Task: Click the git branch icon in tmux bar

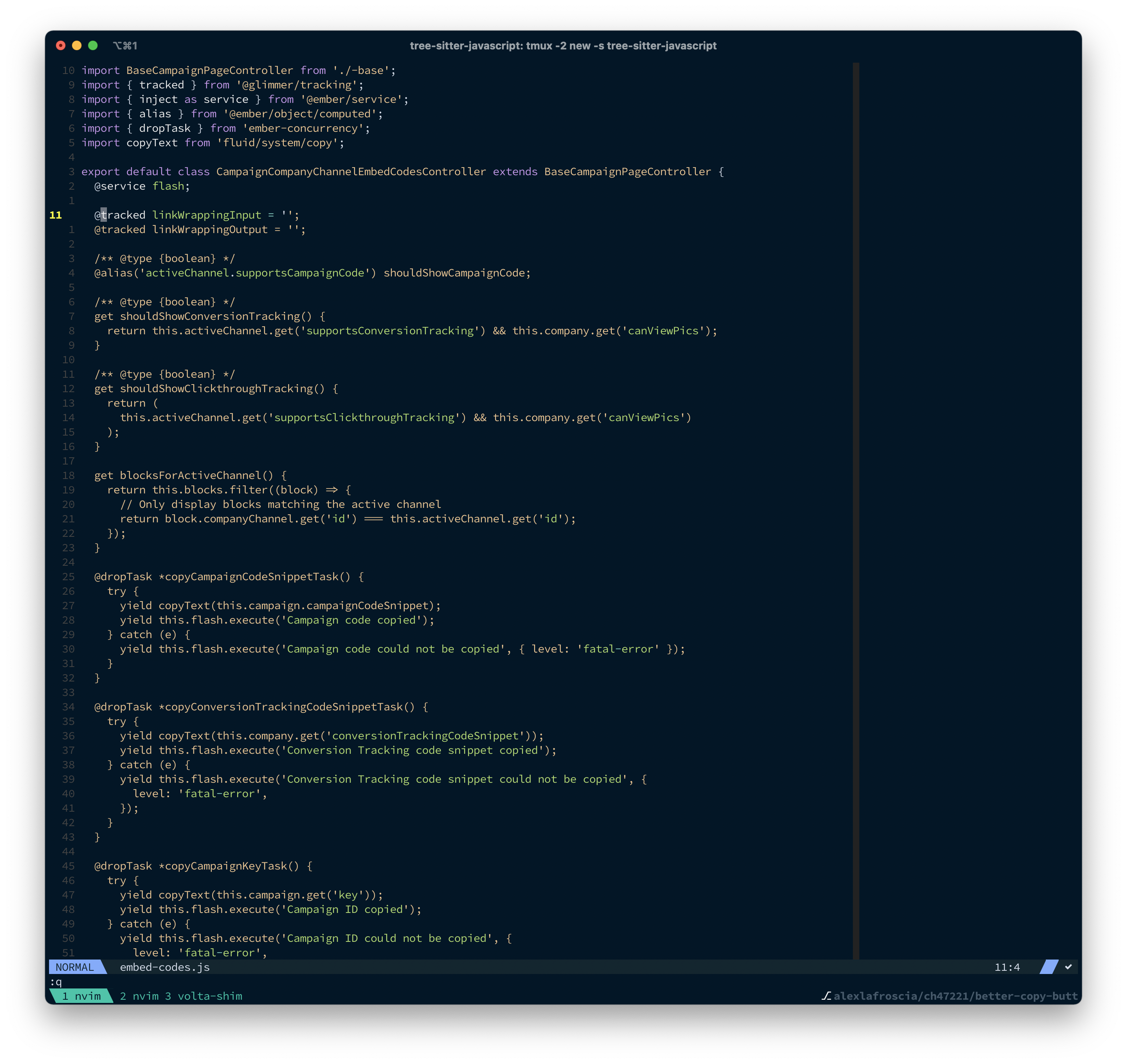Action: [x=826, y=996]
